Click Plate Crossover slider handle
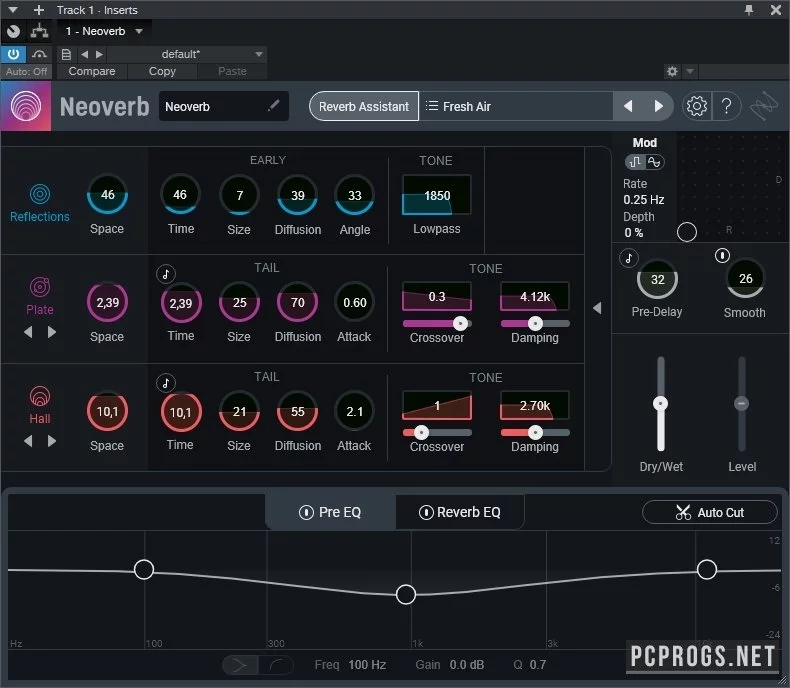790x688 pixels. point(460,323)
